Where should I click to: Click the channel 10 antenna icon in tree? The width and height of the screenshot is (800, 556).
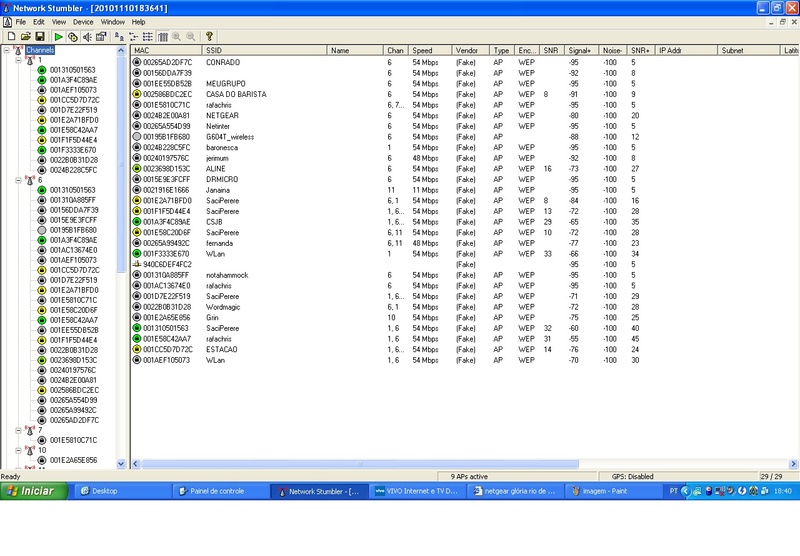30,450
